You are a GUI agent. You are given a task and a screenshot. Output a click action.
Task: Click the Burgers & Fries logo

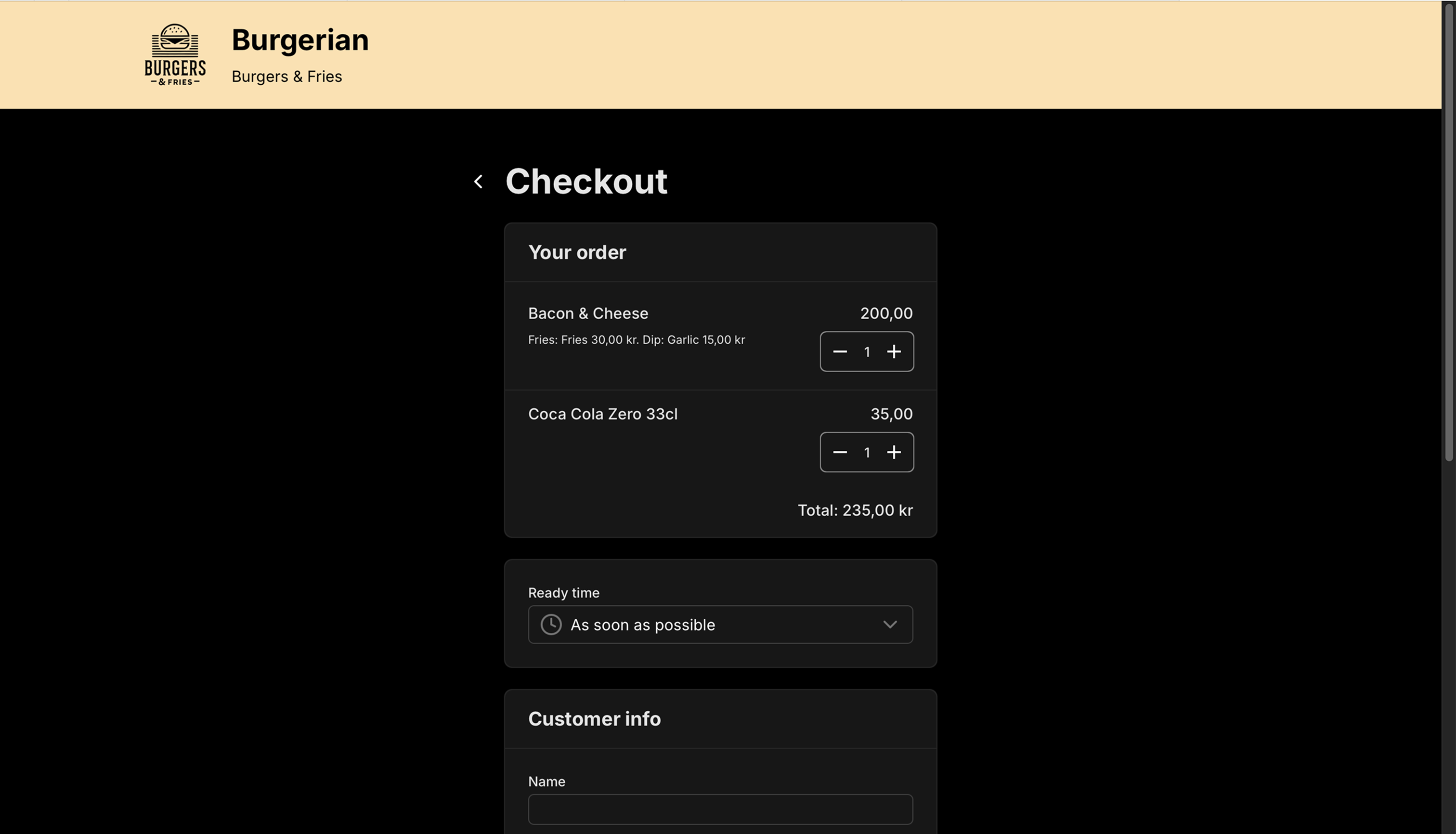[175, 54]
